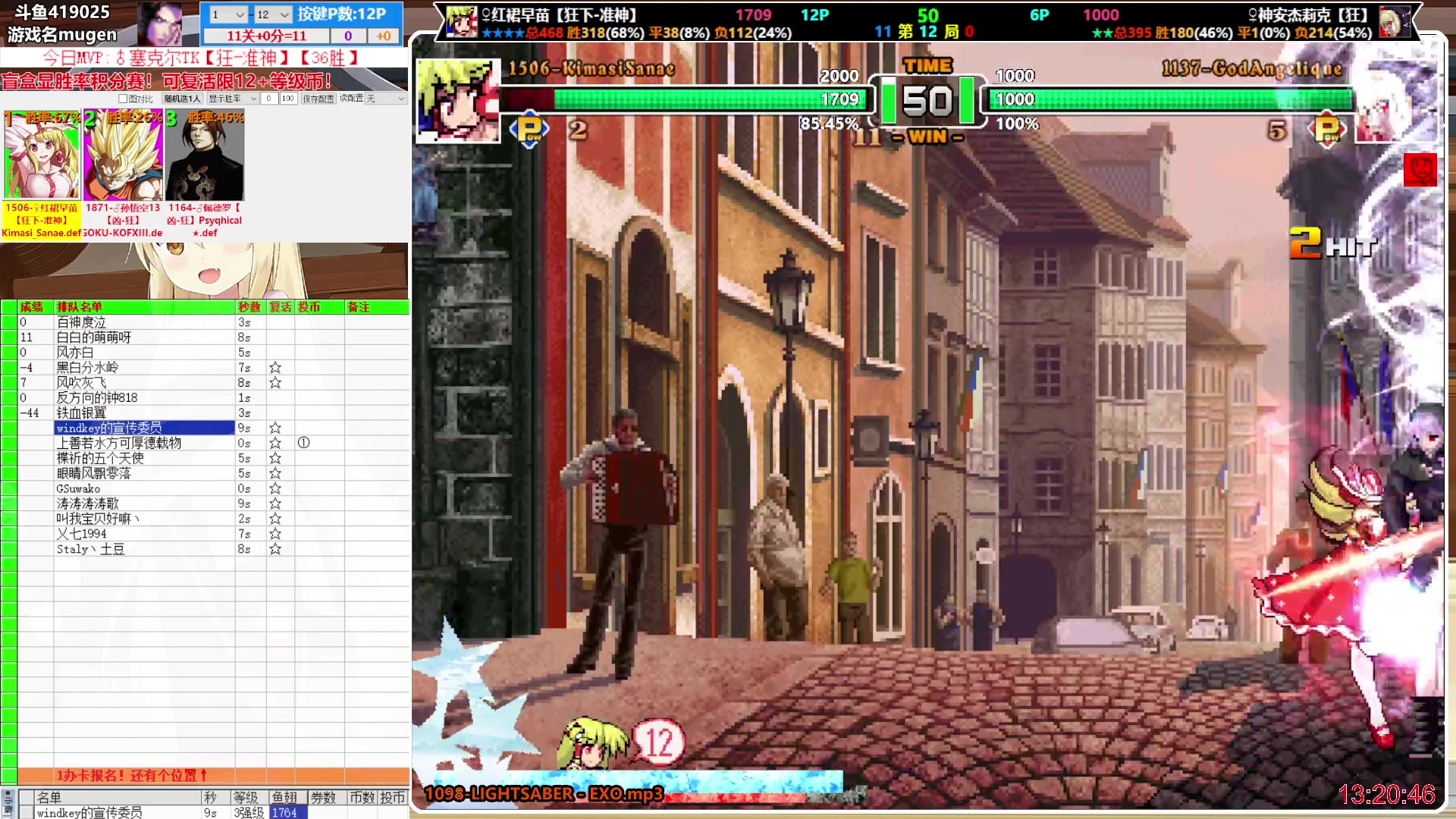Click the 秒数 column header

point(249,307)
